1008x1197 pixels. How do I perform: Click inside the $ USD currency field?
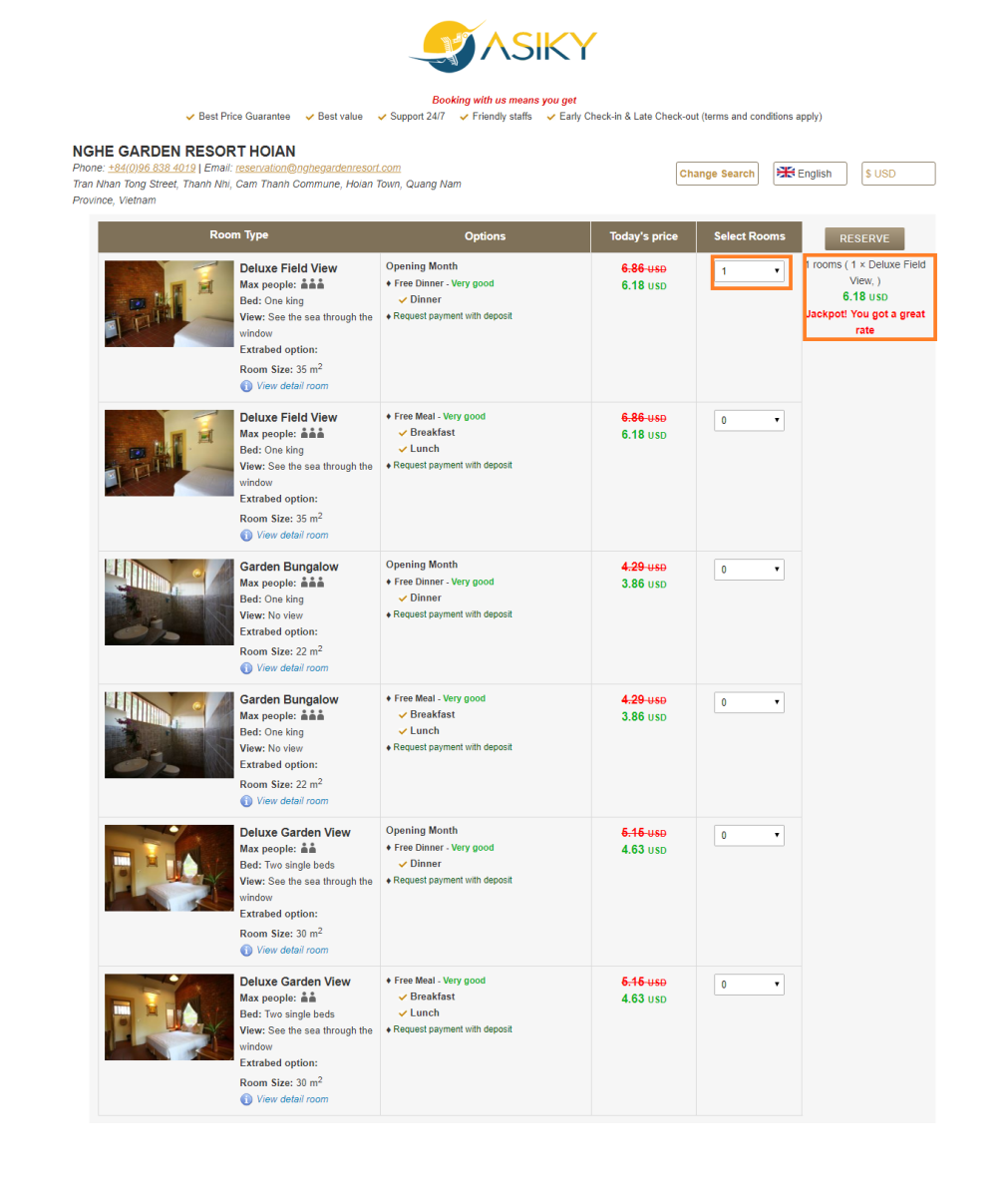(x=897, y=173)
